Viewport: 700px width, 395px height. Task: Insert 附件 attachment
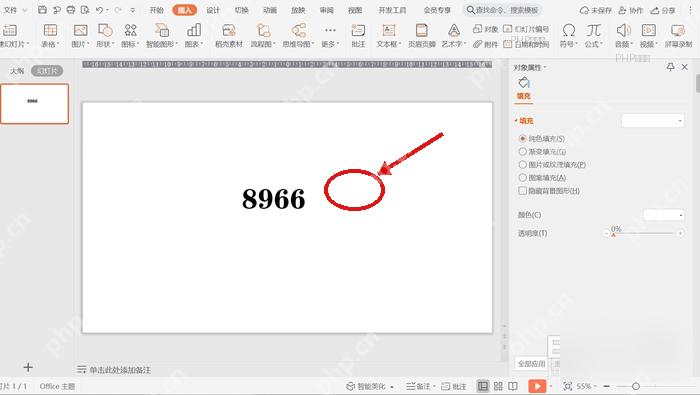pyautogui.click(x=485, y=44)
